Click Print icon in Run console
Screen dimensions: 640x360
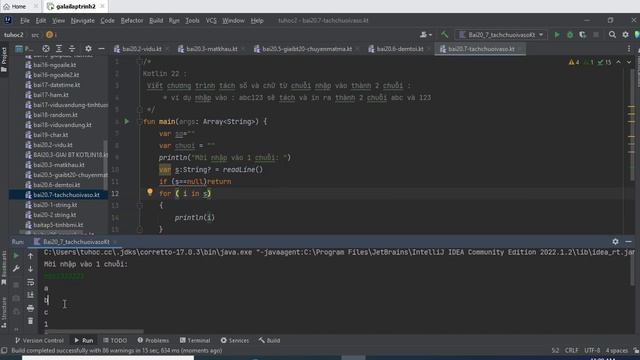(31, 308)
